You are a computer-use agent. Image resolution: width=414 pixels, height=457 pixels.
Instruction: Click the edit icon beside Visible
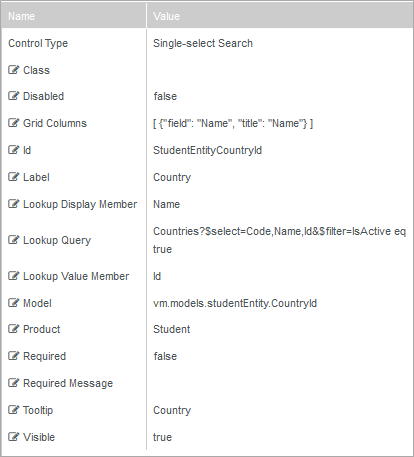click(x=13, y=437)
